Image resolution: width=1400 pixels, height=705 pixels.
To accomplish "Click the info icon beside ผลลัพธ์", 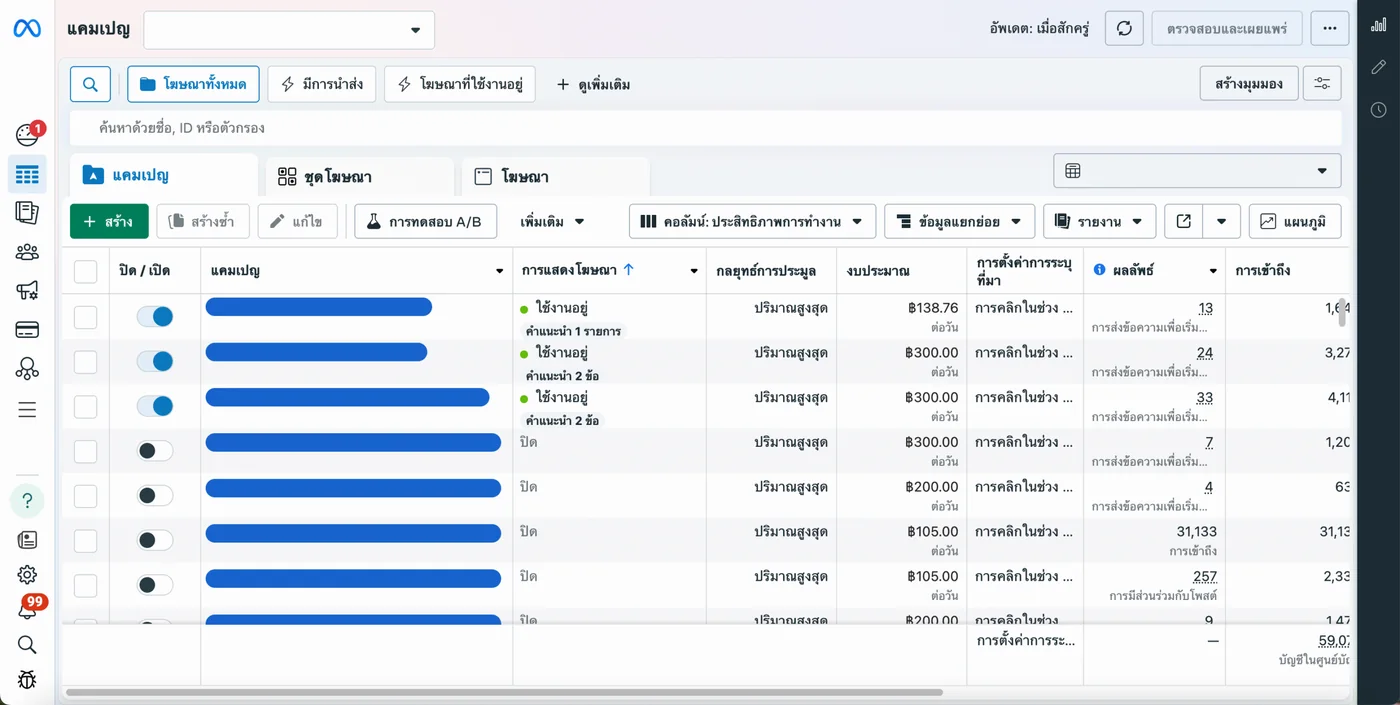I will click(x=1099, y=270).
